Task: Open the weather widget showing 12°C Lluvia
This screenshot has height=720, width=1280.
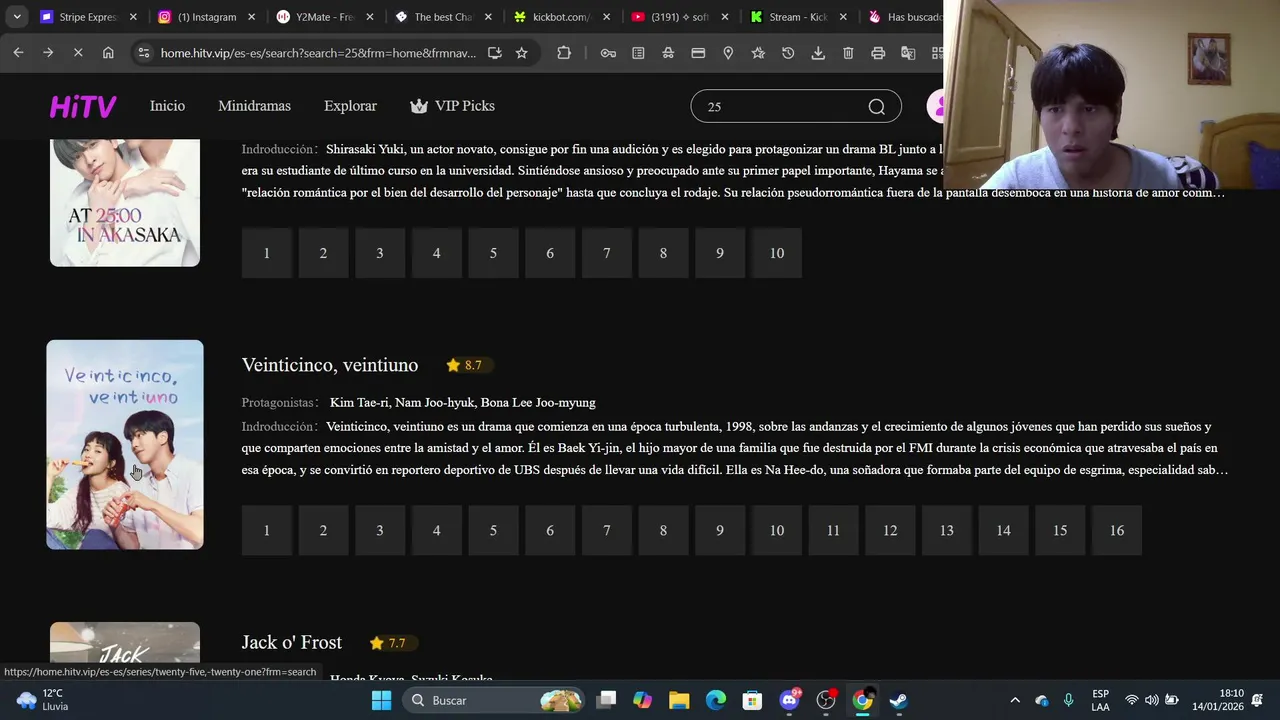Action: click(42, 700)
